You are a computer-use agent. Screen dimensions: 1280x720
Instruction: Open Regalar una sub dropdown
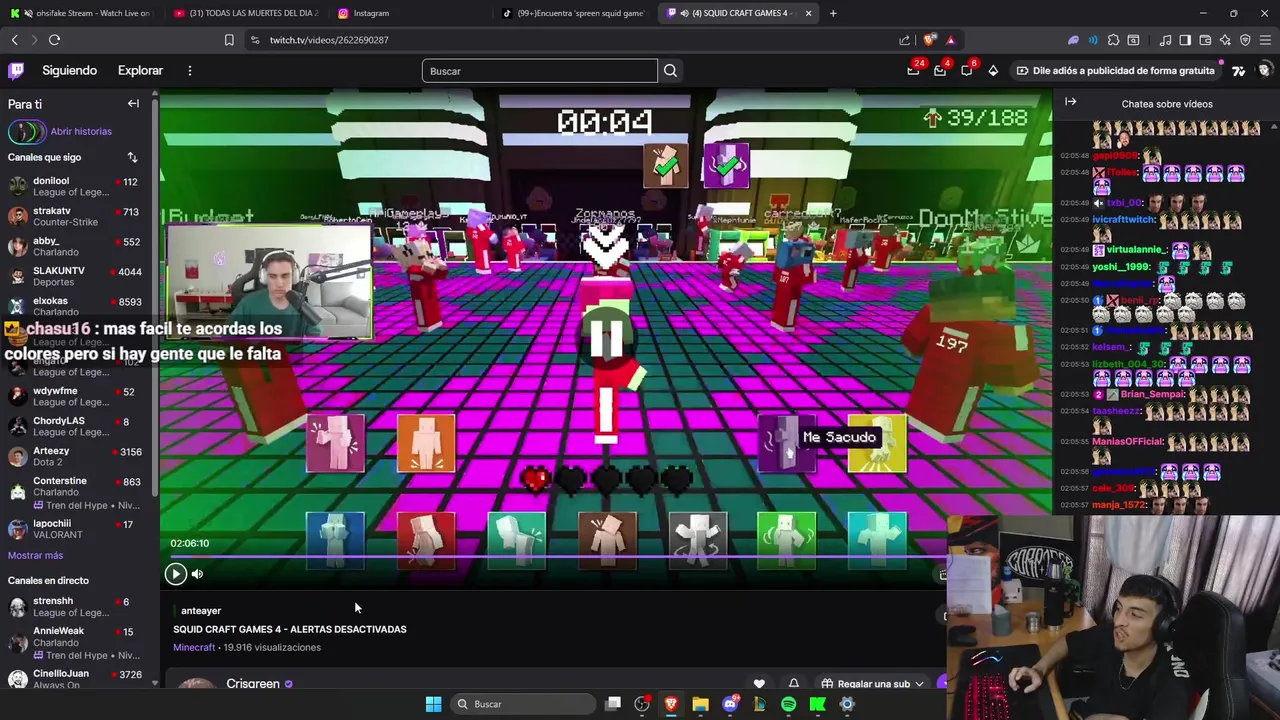[x=872, y=684]
